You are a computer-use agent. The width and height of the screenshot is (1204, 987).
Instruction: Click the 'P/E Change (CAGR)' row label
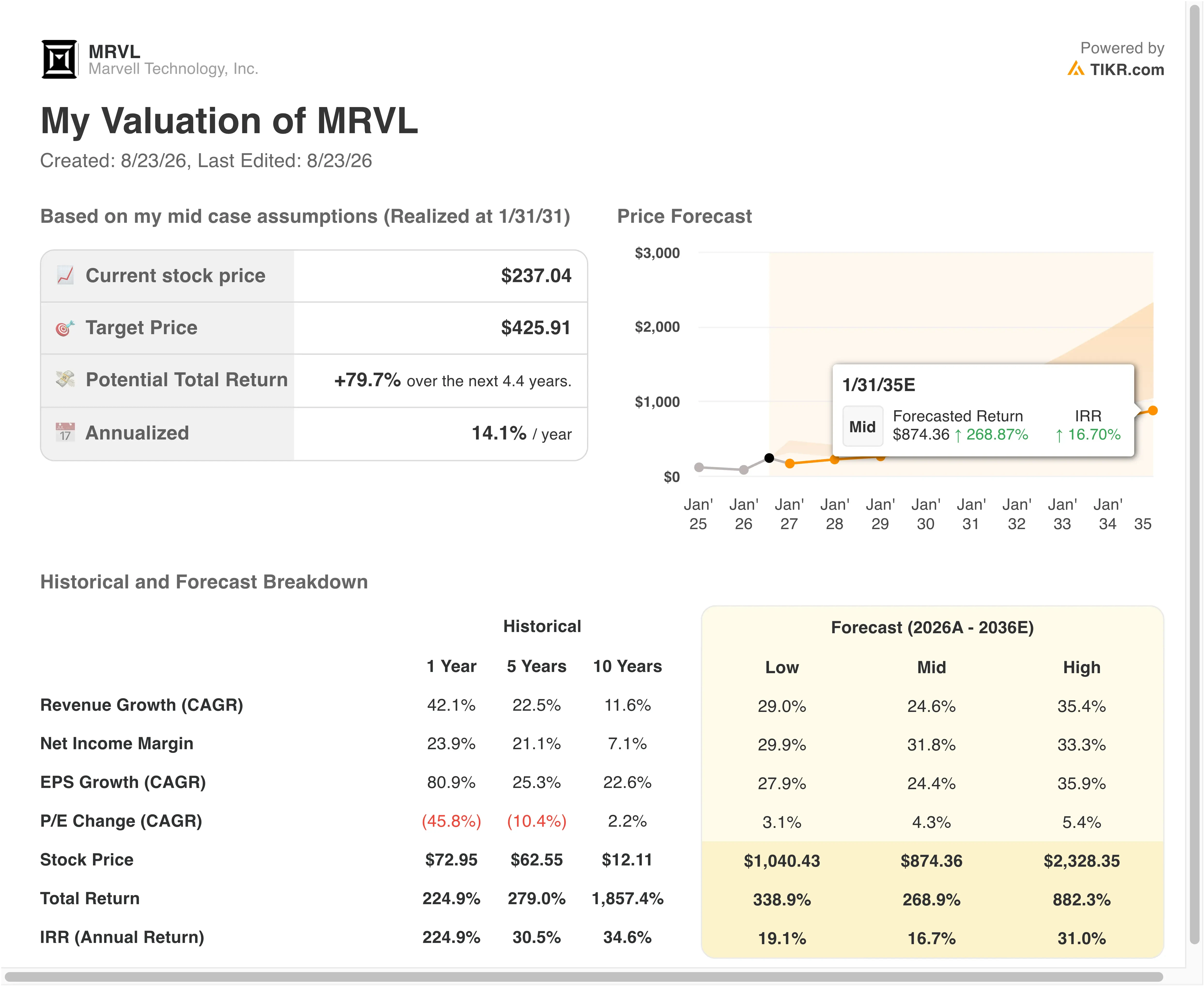point(121,821)
